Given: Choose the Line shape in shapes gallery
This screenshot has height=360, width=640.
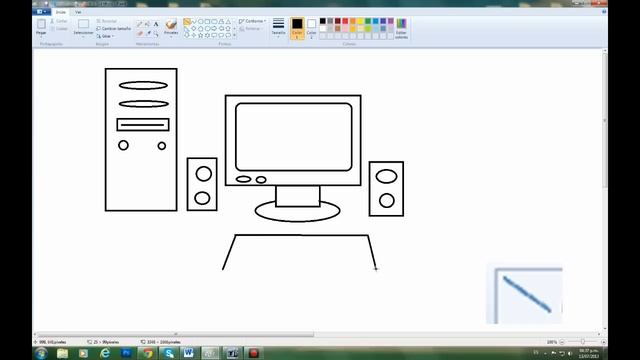Looking at the screenshot, I should [187, 22].
